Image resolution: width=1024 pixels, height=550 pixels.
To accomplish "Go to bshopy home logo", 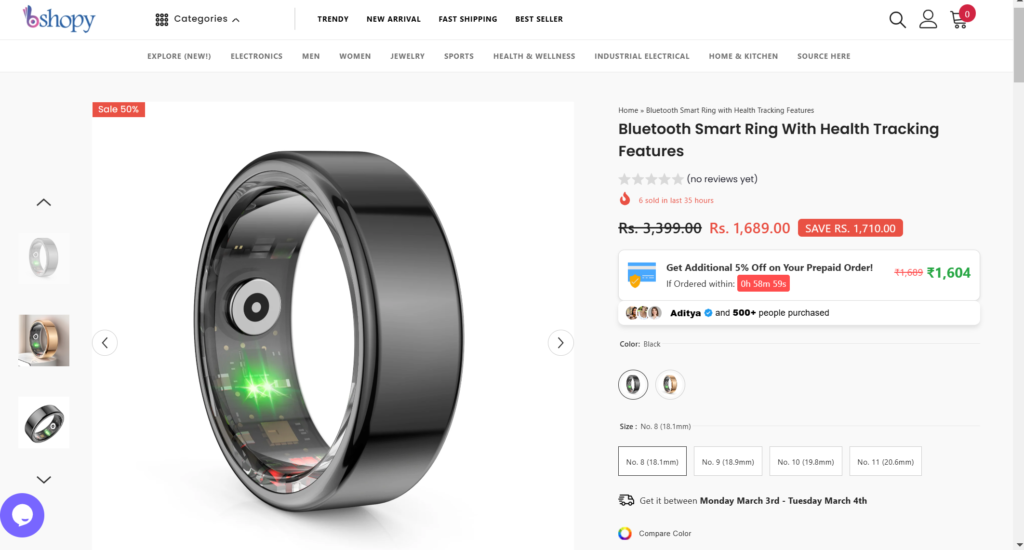I will pyautogui.click(x=59, y=19).
